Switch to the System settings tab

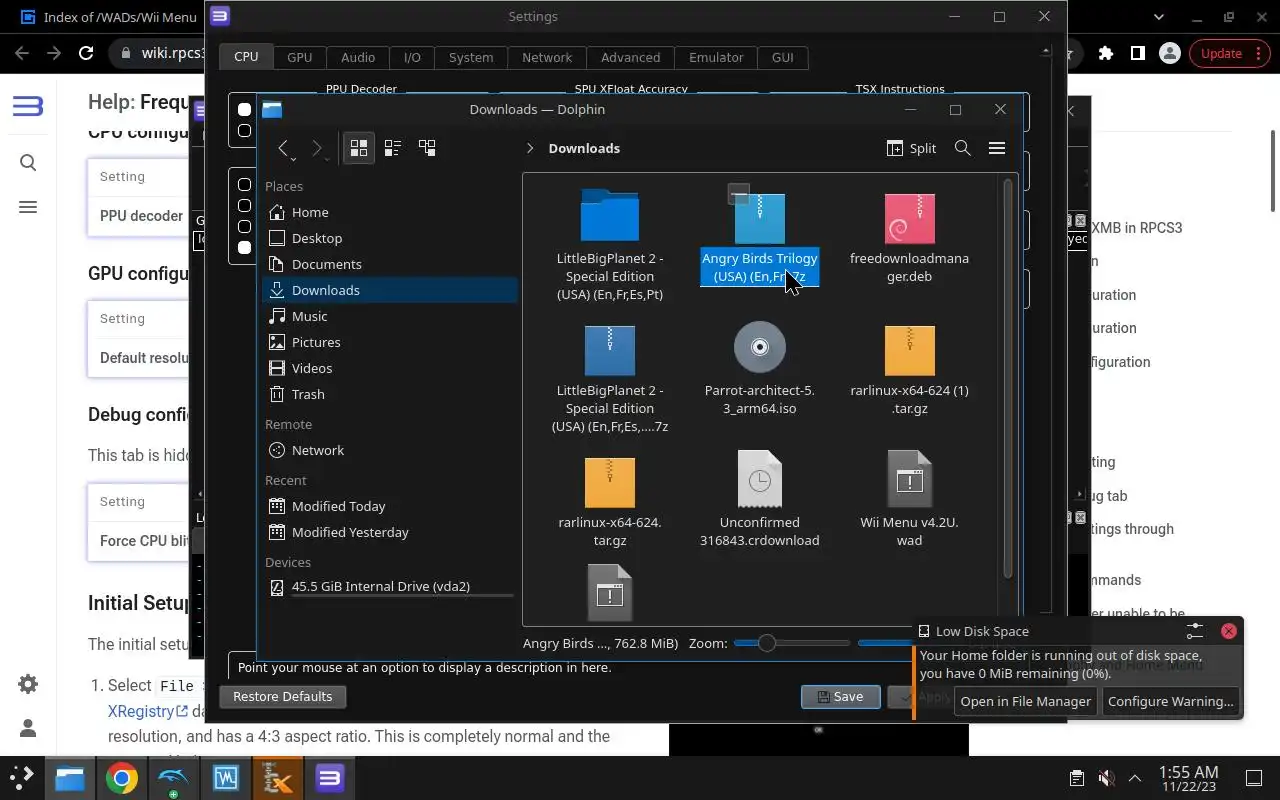[x=471, y=57]
